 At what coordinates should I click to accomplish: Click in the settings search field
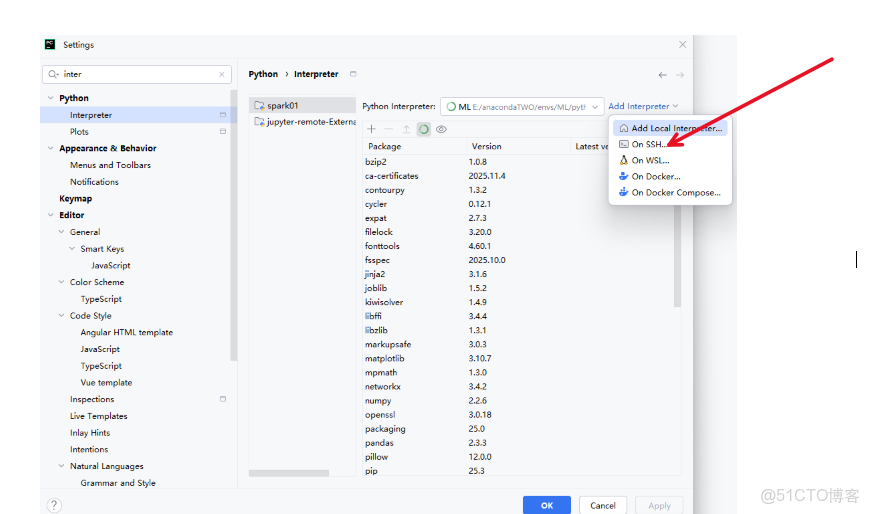(x=139, y=74)
